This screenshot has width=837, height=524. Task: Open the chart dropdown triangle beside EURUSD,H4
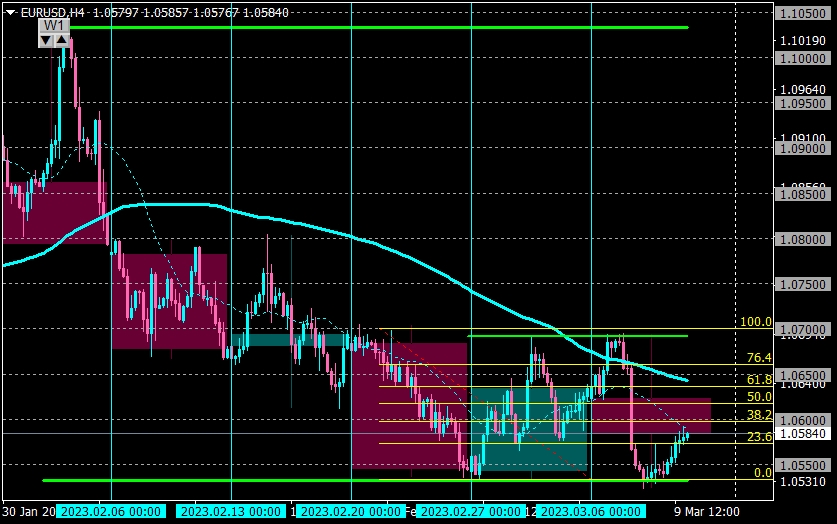pyautogui.click(x=10, y=12)
